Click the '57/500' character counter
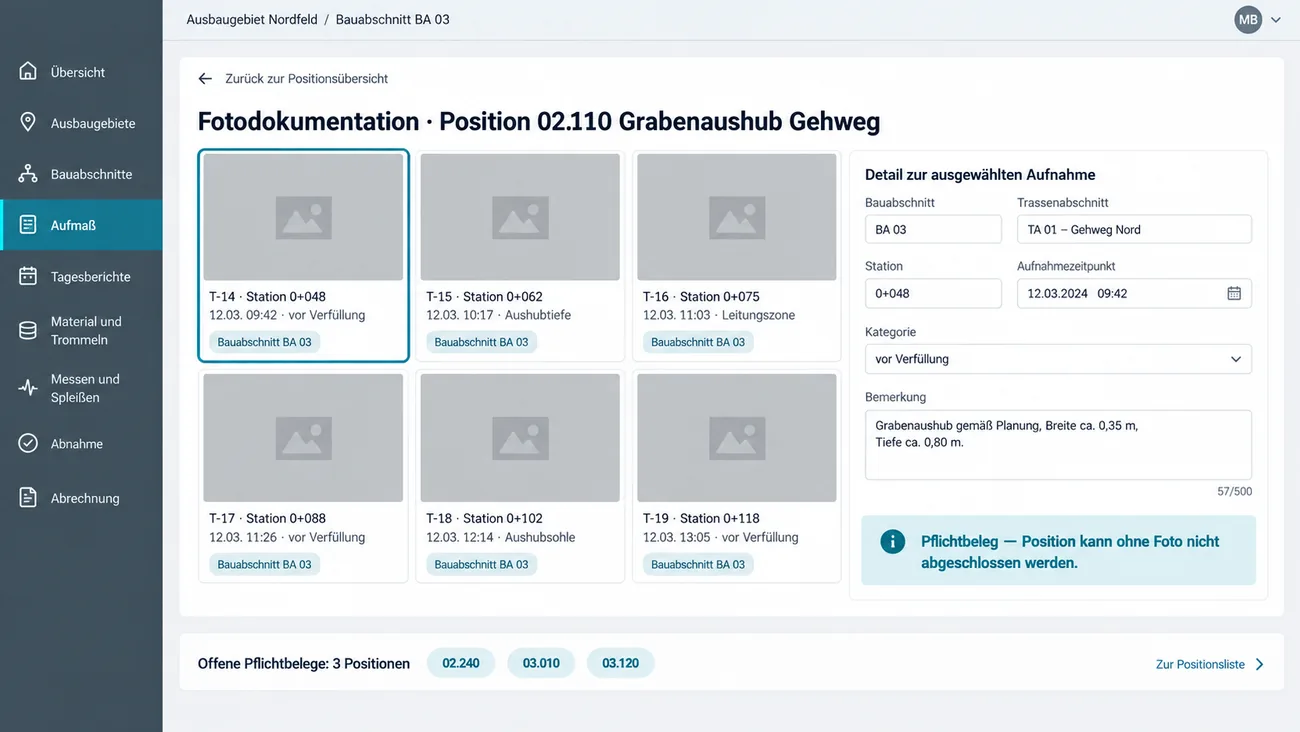 click(1234, 491)
